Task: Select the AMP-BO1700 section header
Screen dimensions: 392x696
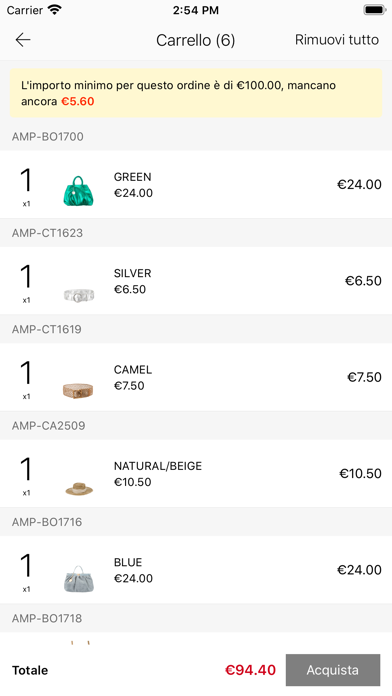Action: click(x=196, y=137)
